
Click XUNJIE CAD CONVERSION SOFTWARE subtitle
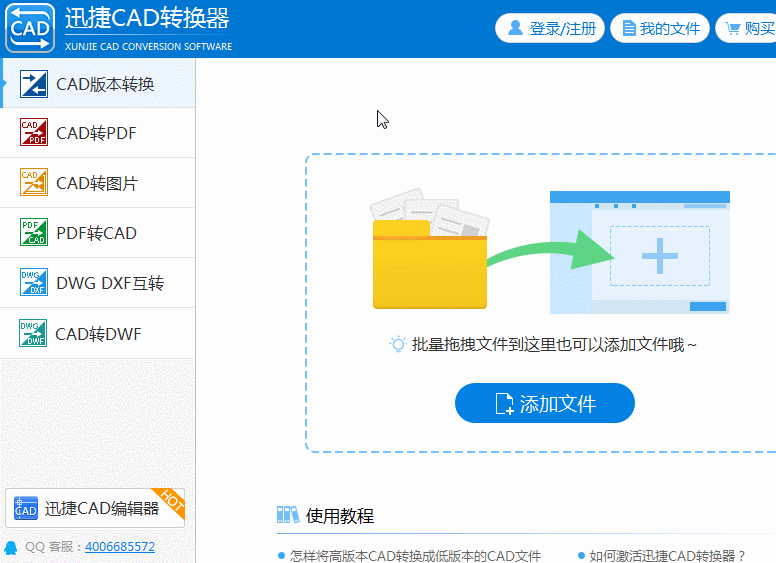[x=148, y=47]
